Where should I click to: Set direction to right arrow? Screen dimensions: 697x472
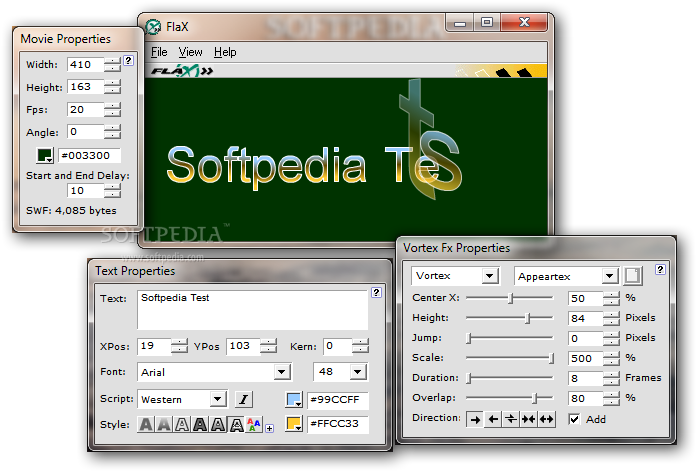475,419
